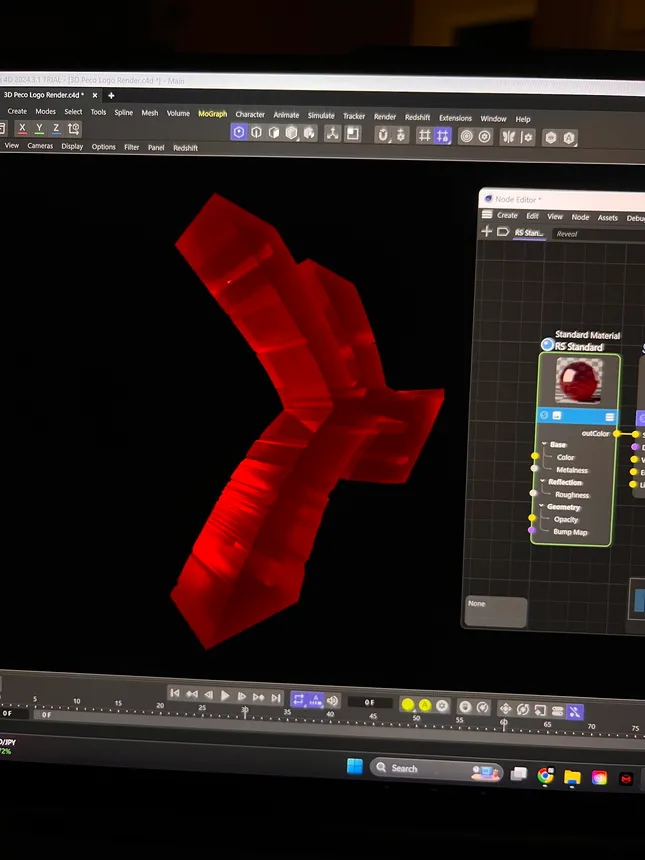The width and height of the screenshot is (645, 860).
Task: Click the gray hexagon render icon
Action: 551,138
